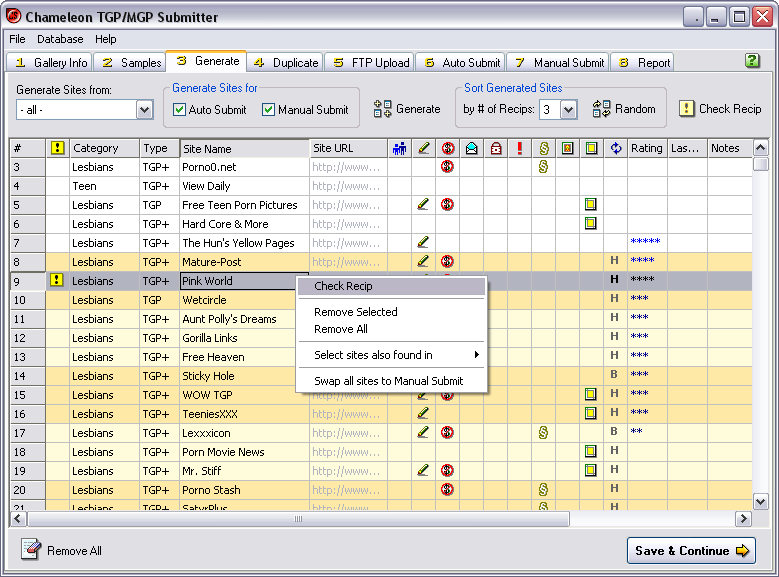Click the red exclamation column header

click(520, 148)
